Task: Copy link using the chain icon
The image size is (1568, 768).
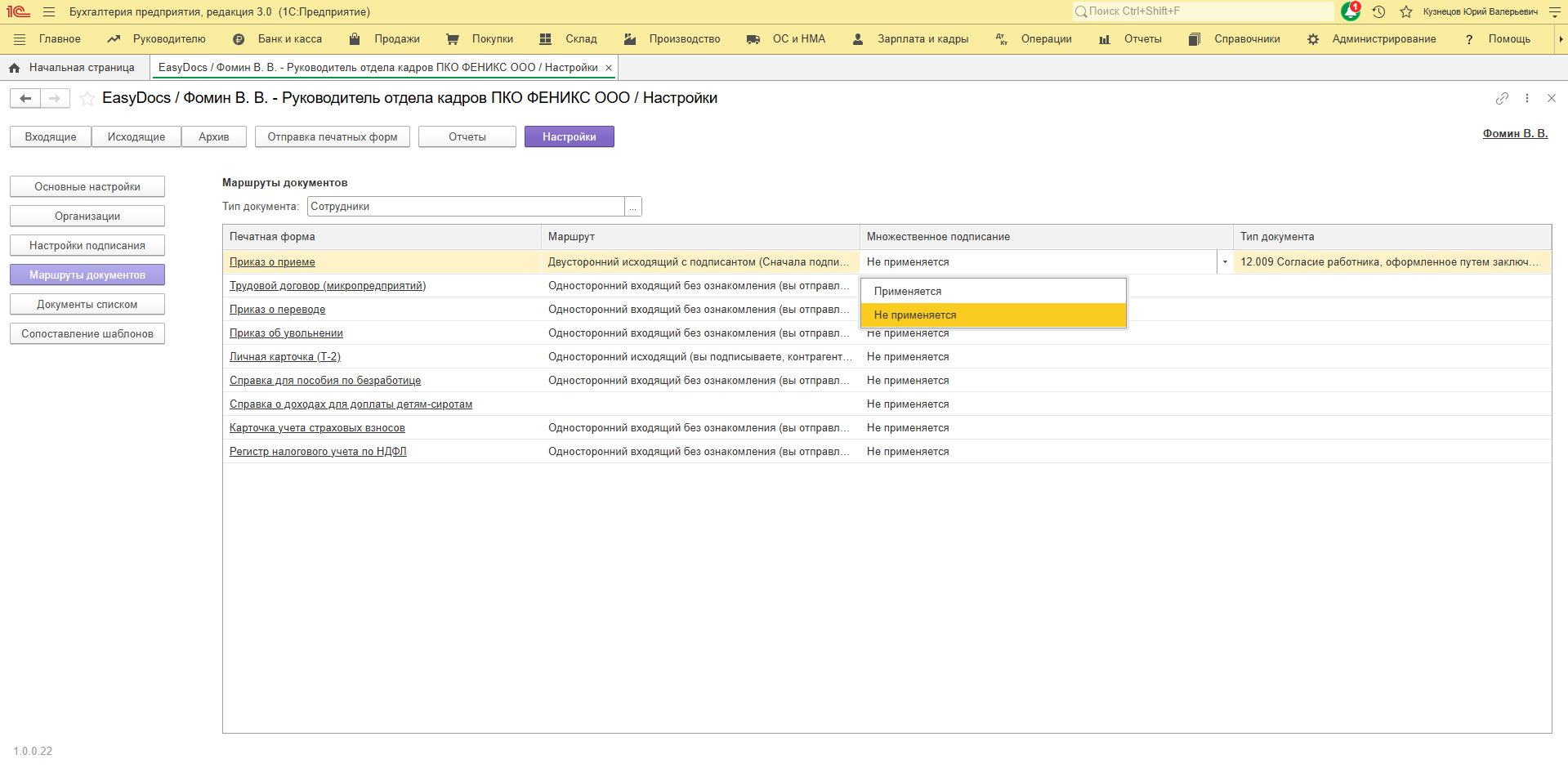Action: pos(1502,98)
